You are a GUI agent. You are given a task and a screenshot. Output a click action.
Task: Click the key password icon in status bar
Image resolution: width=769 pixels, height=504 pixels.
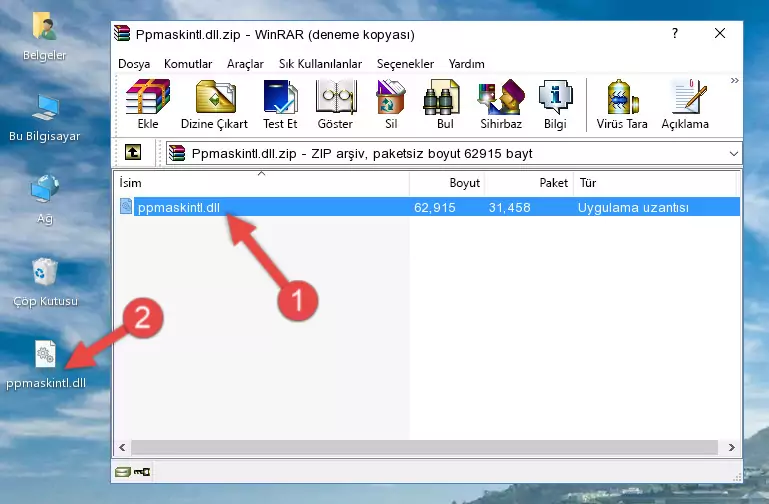[x=142, y=472]
